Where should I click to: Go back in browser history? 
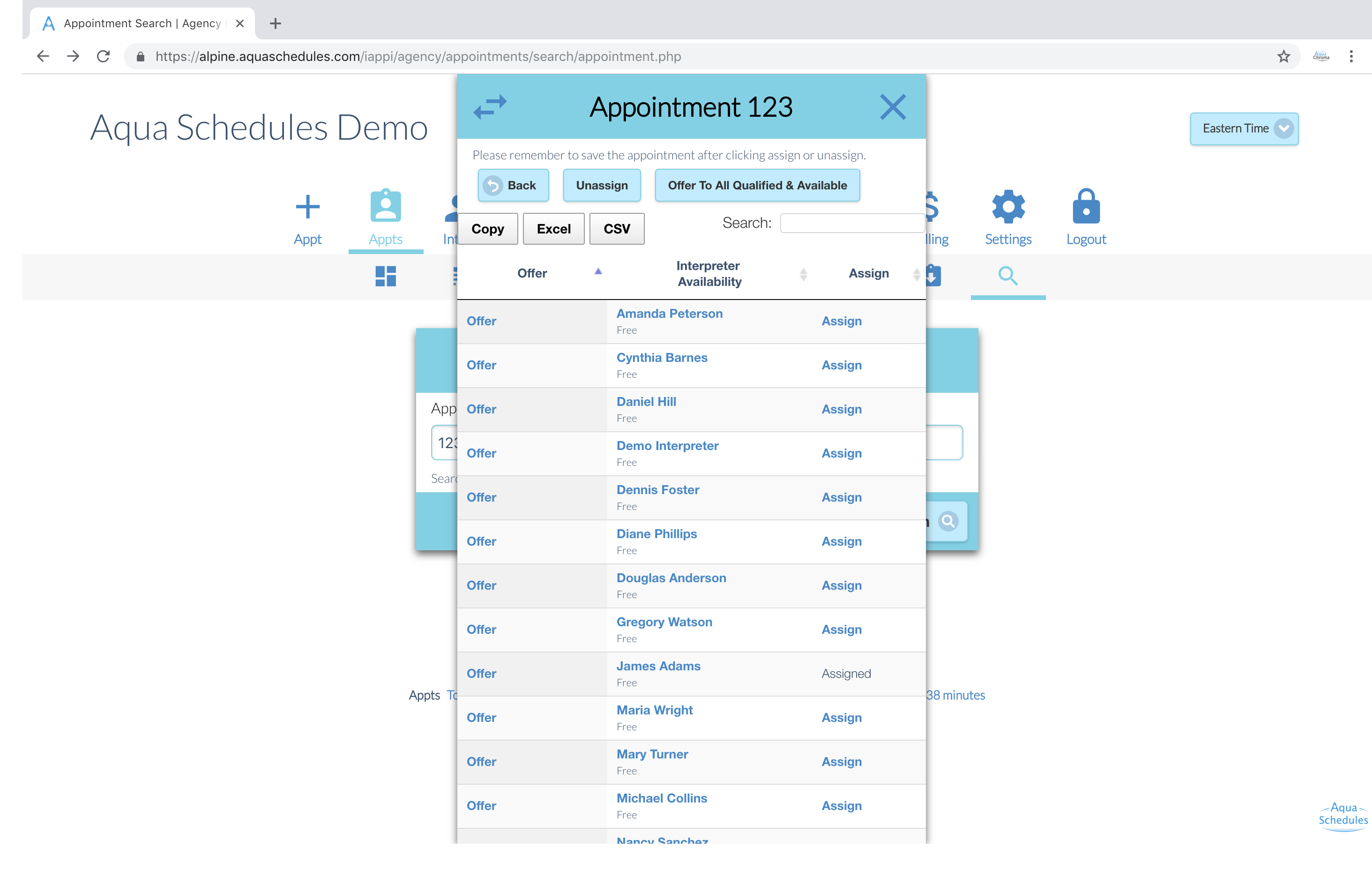tap(43, 56)
